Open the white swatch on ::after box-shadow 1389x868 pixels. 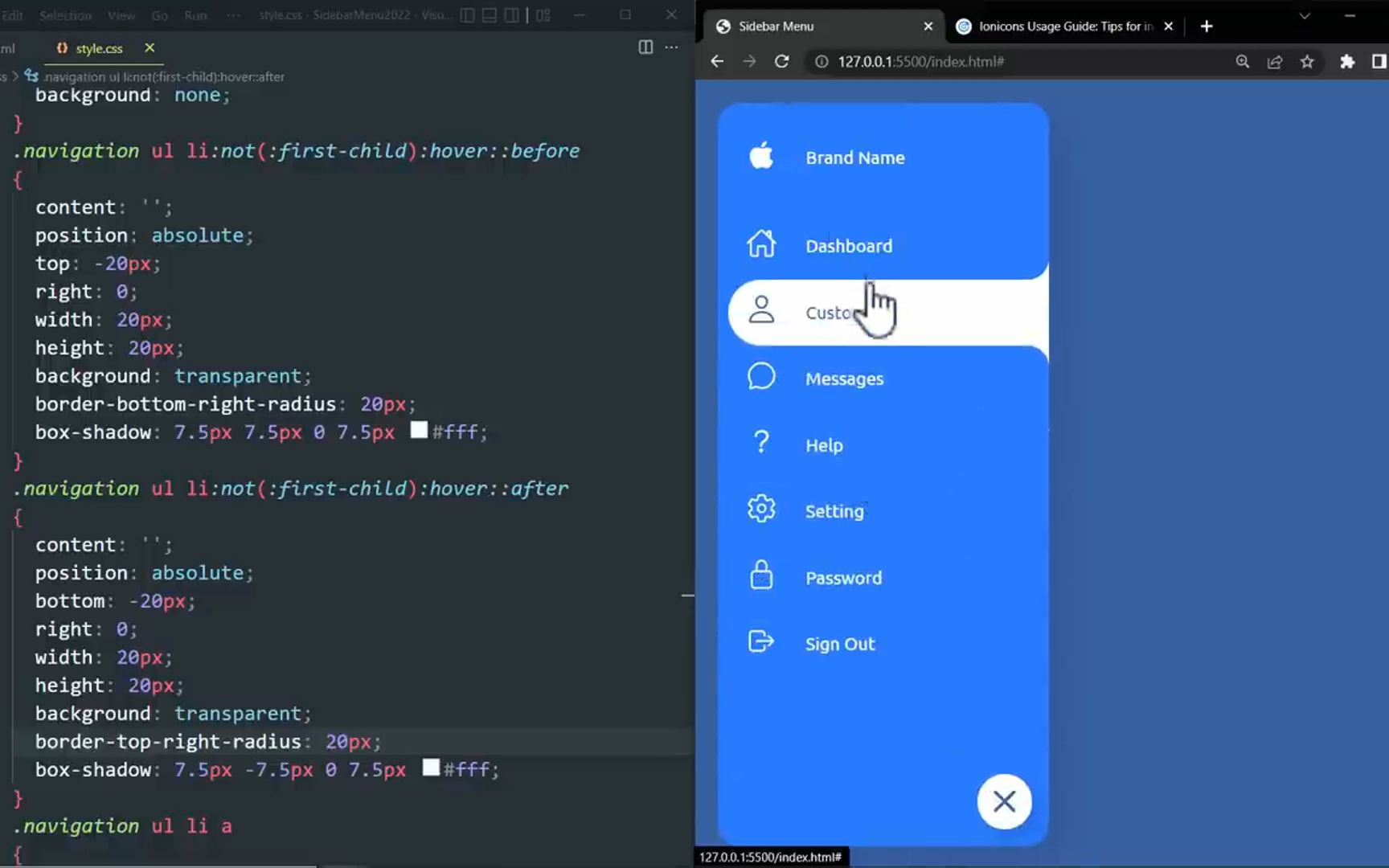(431, 768)
